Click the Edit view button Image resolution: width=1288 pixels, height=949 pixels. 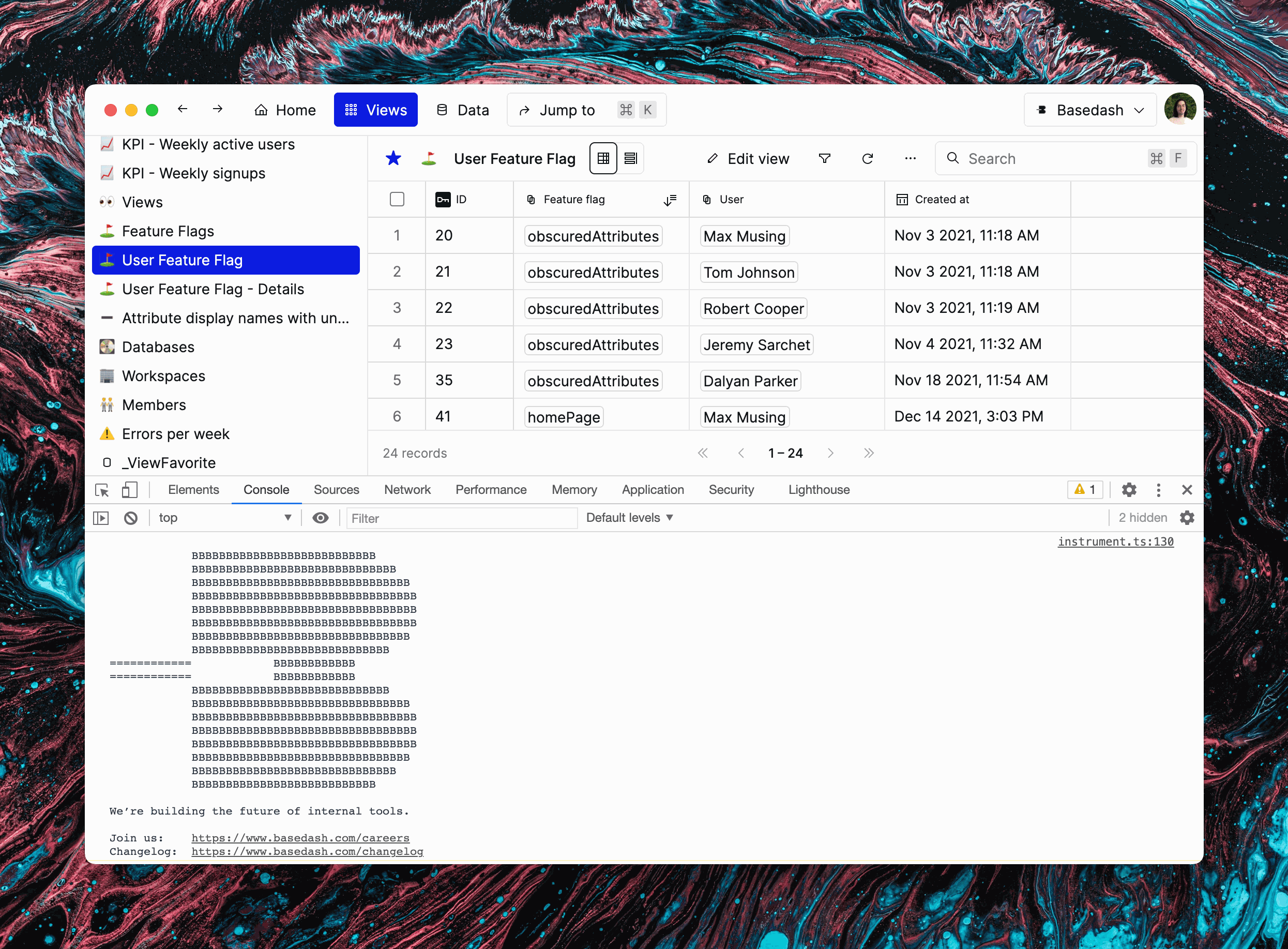point(748,159)
